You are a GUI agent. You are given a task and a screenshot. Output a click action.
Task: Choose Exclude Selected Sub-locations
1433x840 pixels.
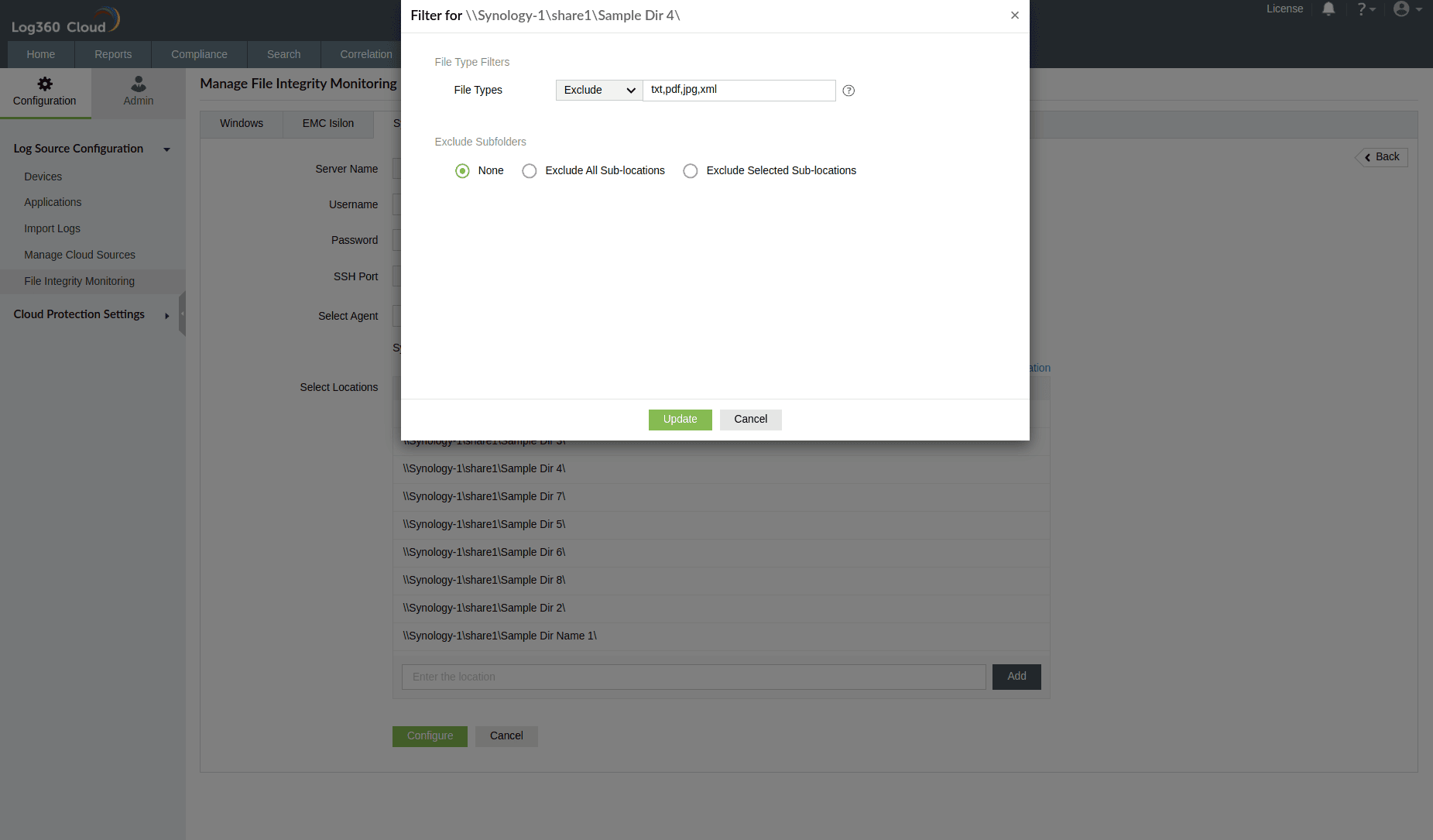pos(691,170)
